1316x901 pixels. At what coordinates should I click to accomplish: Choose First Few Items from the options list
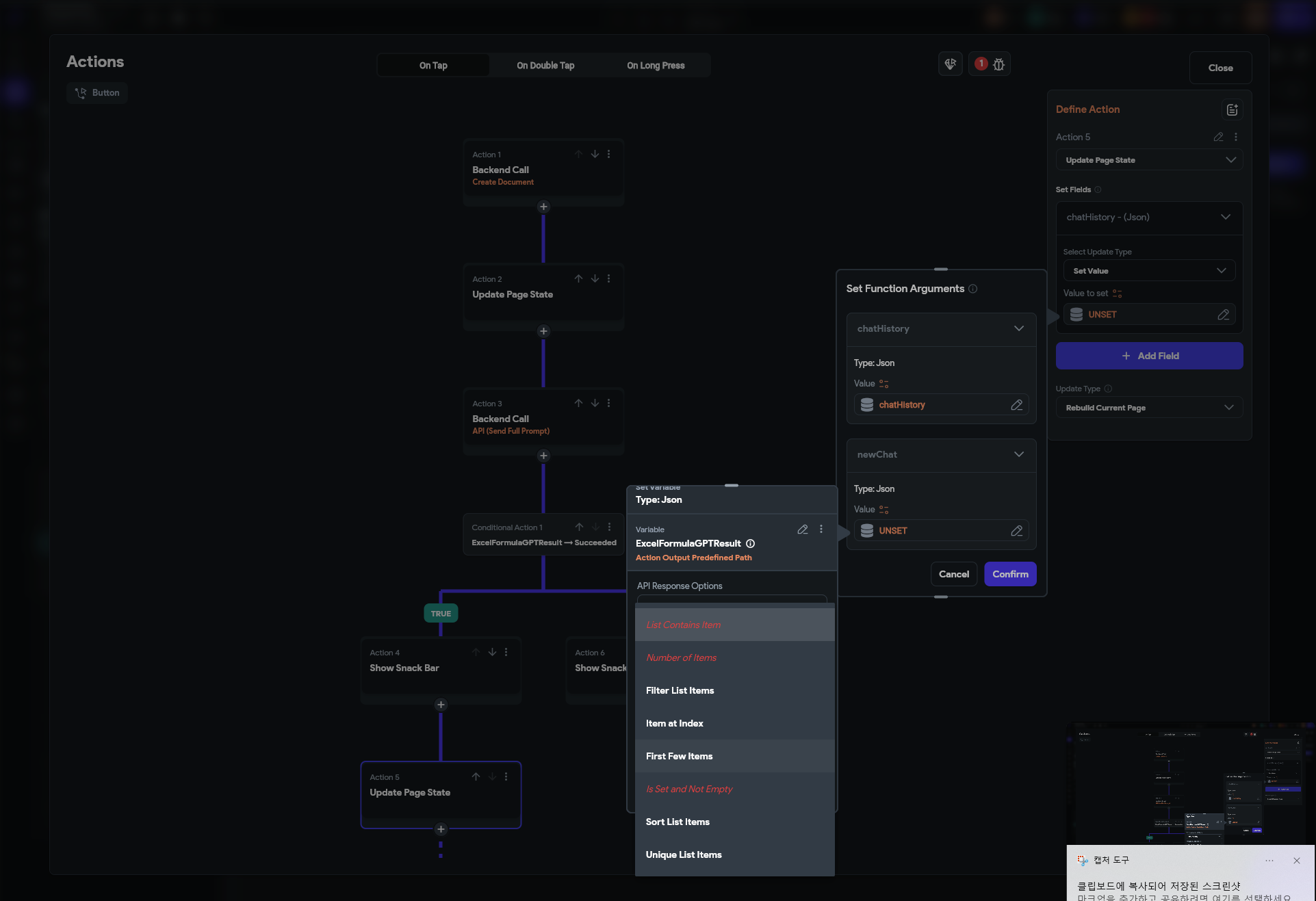tap(735, 756)
